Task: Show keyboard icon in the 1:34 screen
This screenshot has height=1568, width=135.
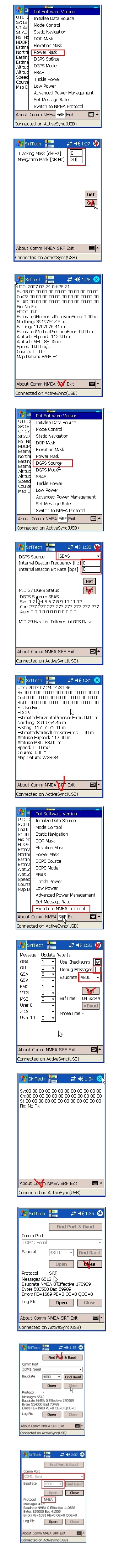Action: click(96, 1183)
